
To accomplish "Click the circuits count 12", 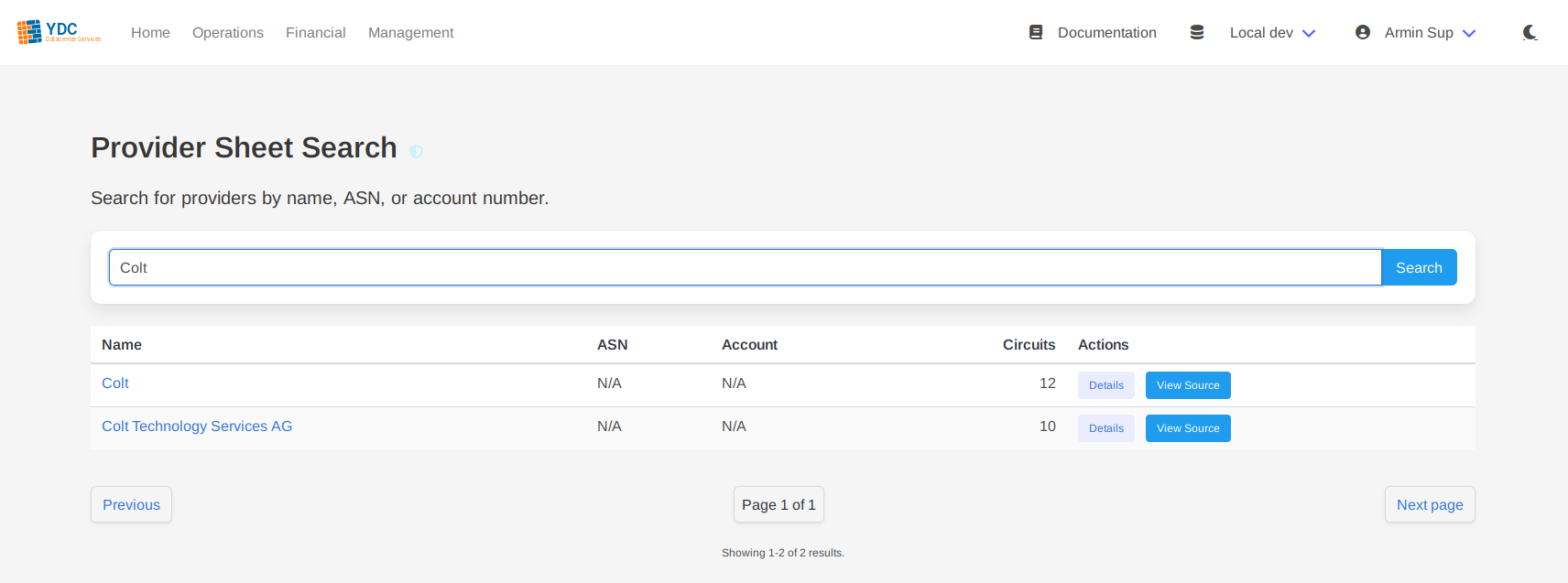I will [1048, 383].
